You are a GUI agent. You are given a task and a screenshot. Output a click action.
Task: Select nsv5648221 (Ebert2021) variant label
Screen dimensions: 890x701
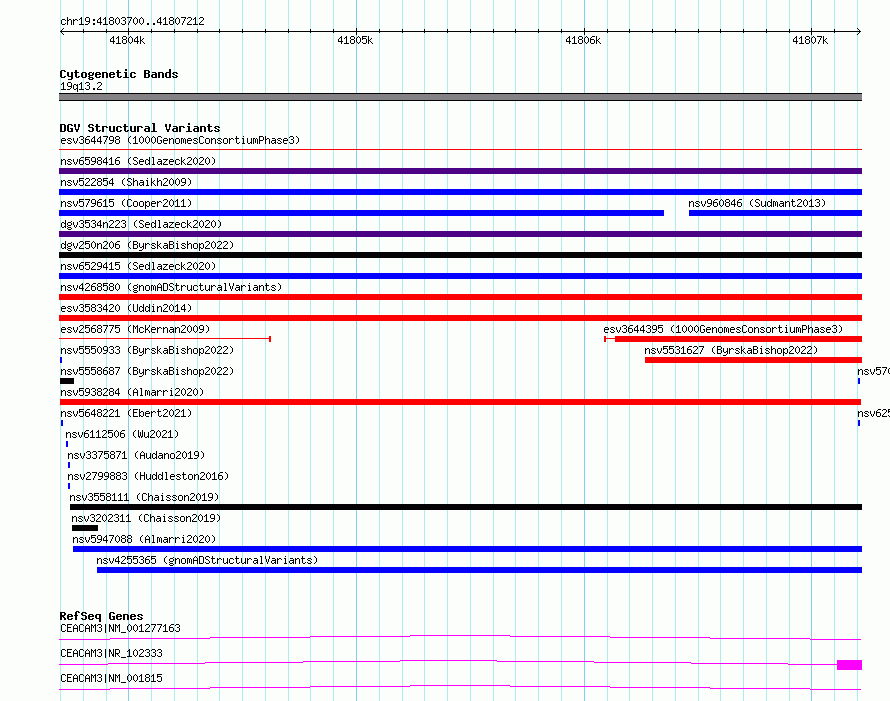click(x=126, y=413)
